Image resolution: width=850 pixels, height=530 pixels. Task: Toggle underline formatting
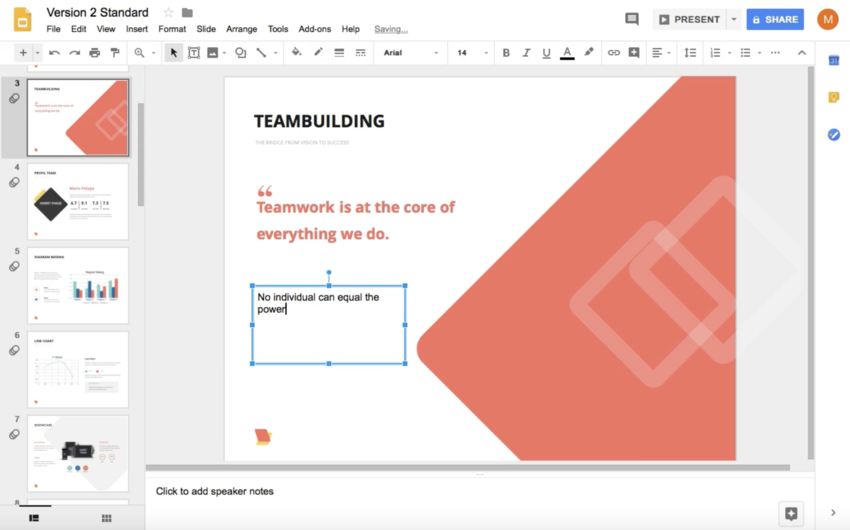546,53
